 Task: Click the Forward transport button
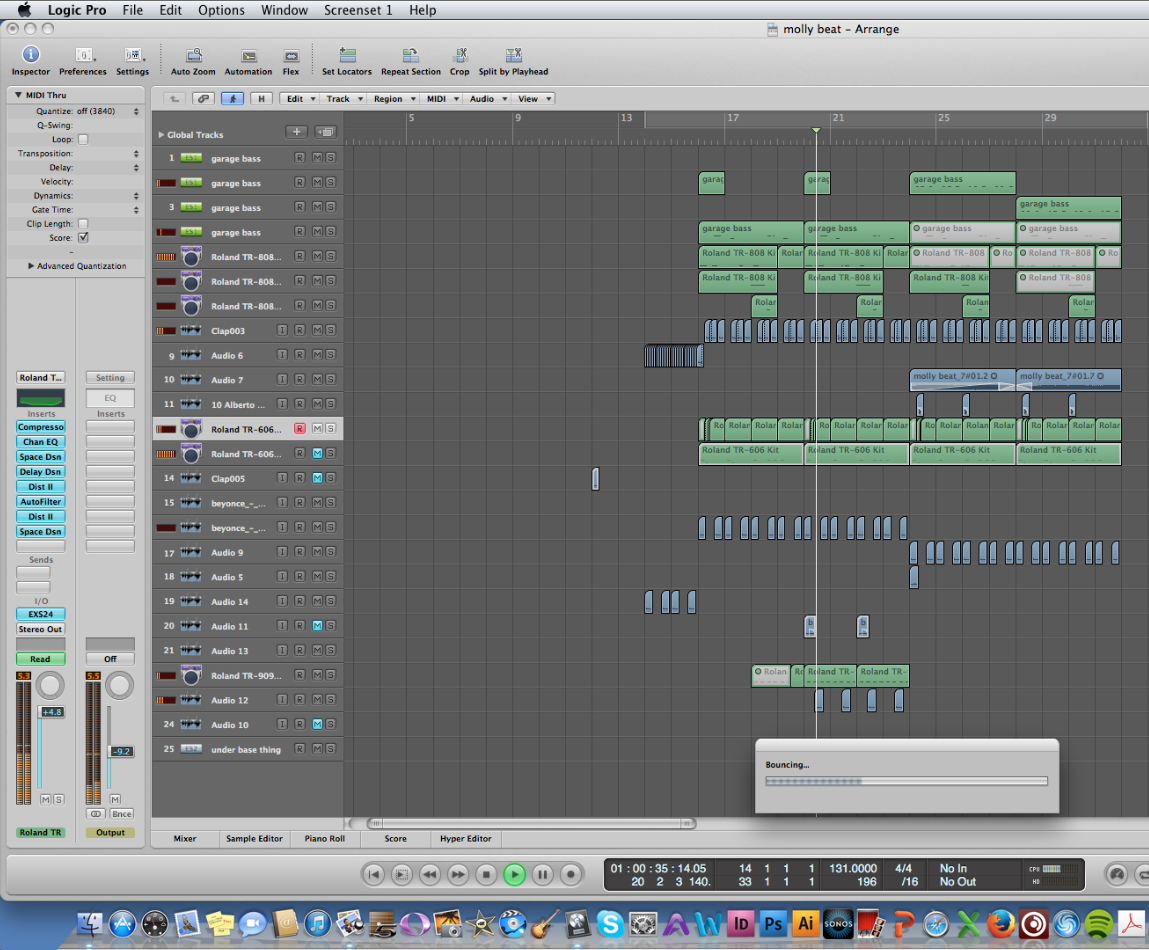pos(458,874)
